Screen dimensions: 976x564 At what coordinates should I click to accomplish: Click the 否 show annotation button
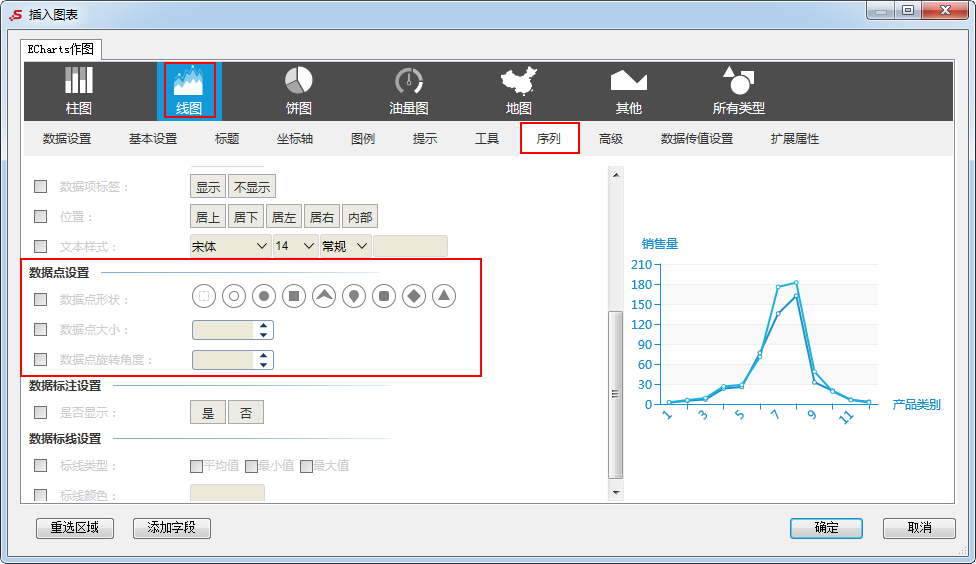(246, 412)
